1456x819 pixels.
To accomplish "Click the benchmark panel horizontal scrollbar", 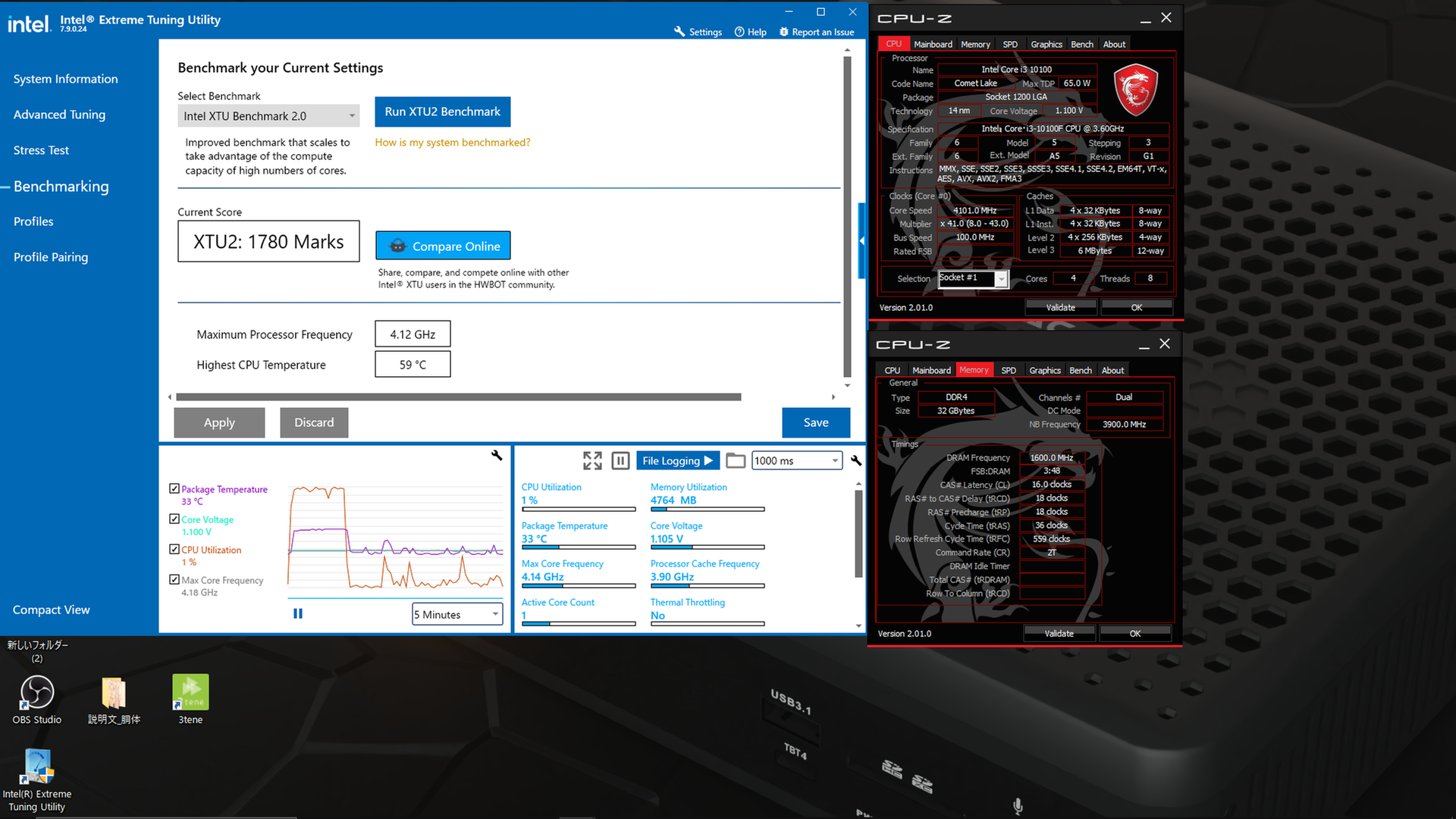I will (458, 397).
